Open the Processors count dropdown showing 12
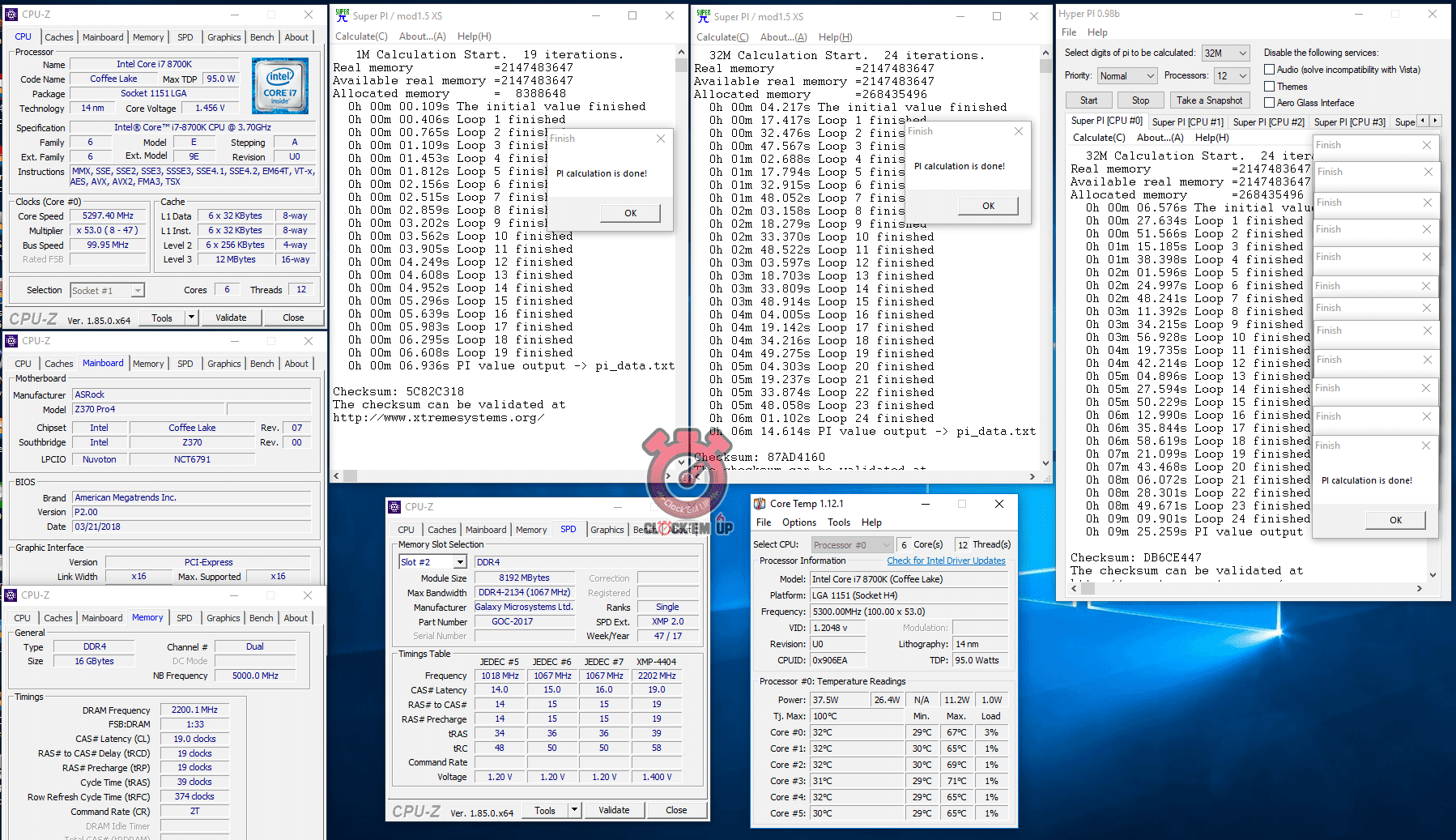This screenshot has height=840, width=1456. coord(1232,76)
